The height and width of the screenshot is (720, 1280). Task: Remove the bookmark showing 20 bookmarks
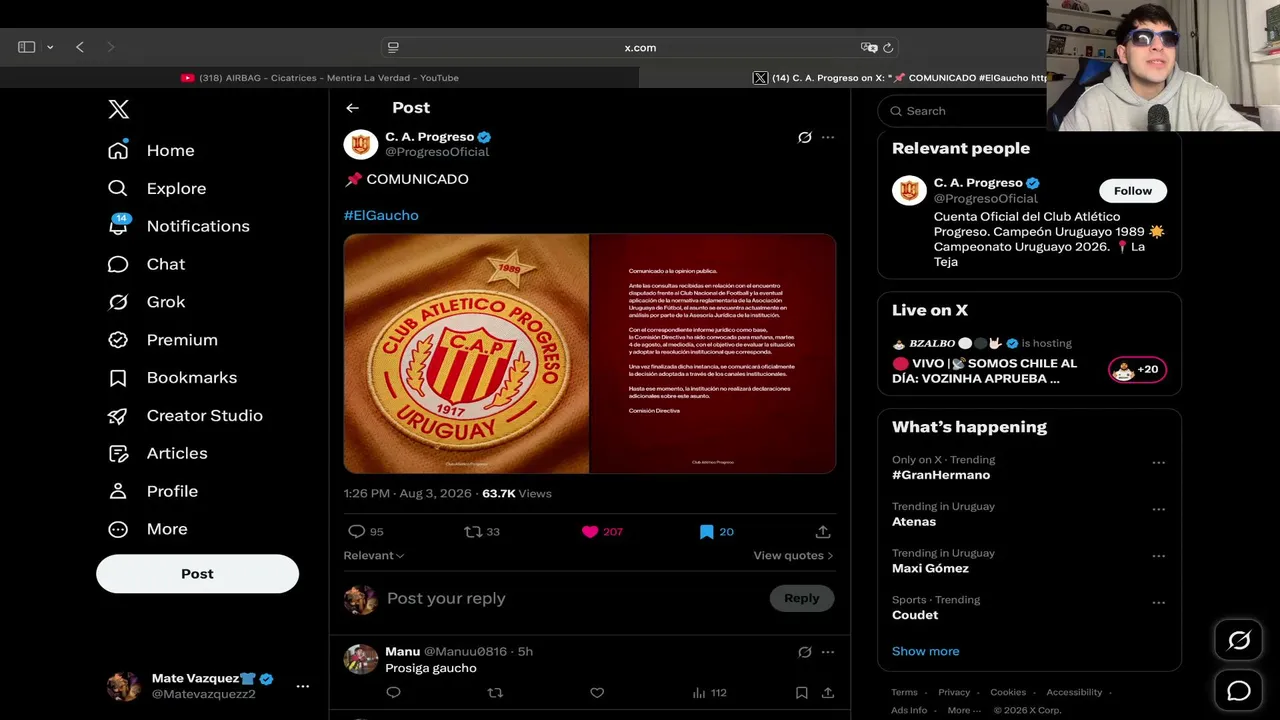pos(716,532)
